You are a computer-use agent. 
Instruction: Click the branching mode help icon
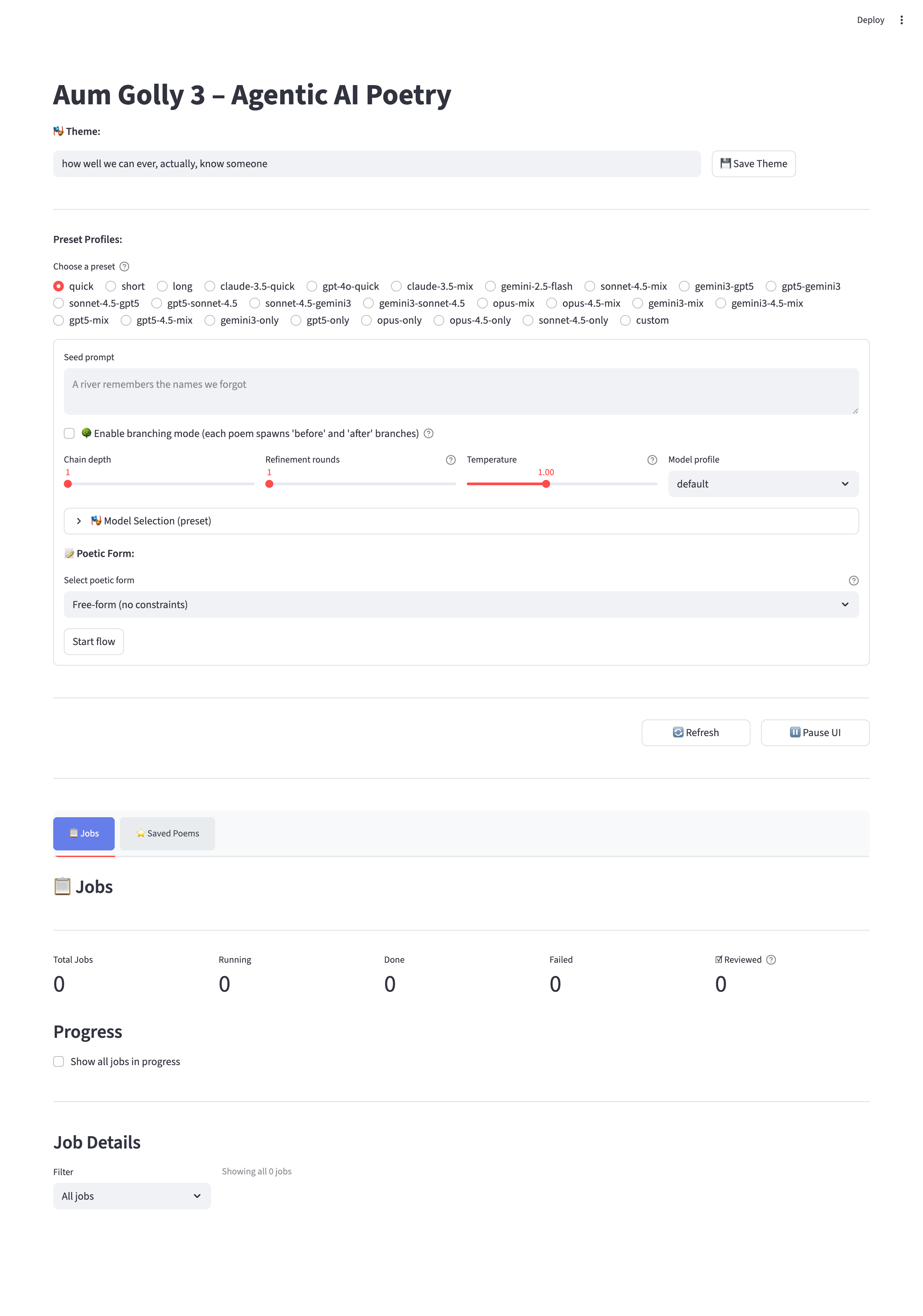(x=429, y=434)
